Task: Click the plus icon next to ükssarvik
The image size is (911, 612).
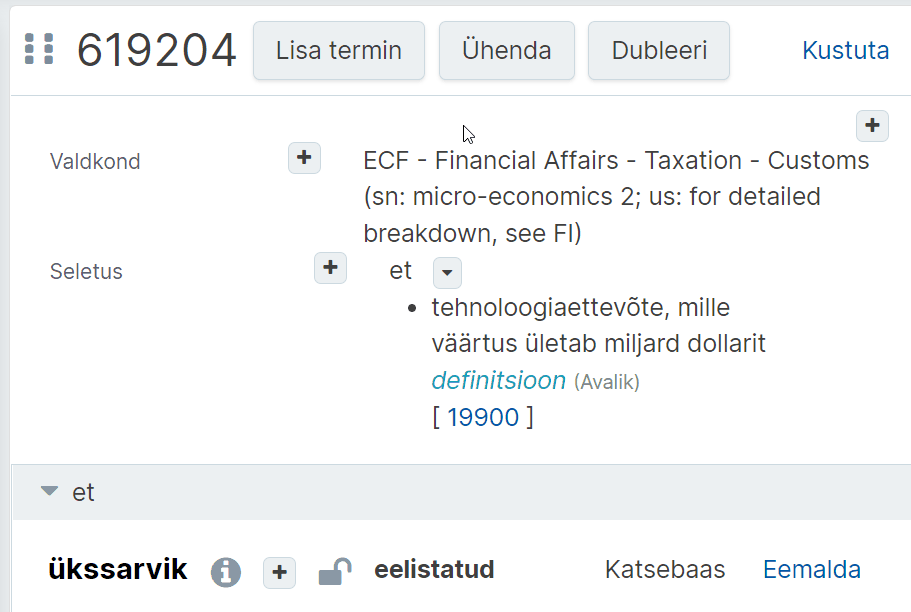Action: [279, 572]
